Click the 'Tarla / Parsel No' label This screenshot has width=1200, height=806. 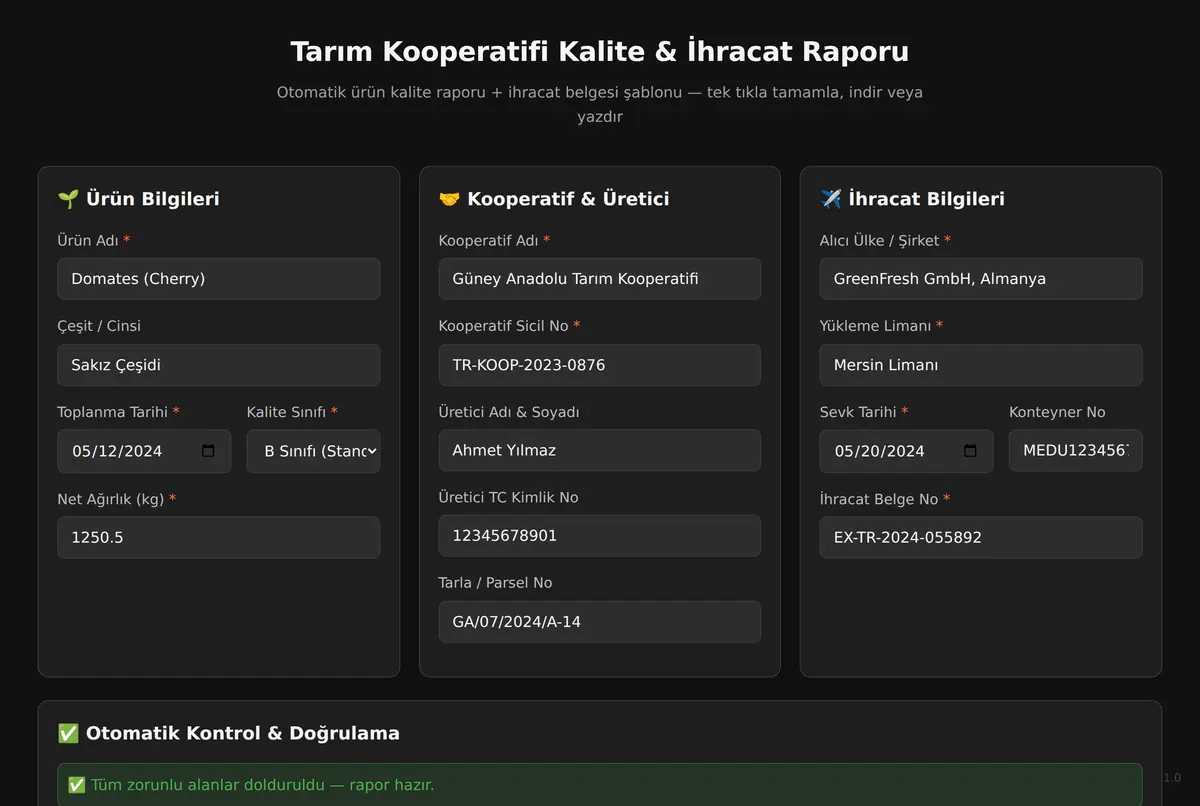[x=495, y=583]
